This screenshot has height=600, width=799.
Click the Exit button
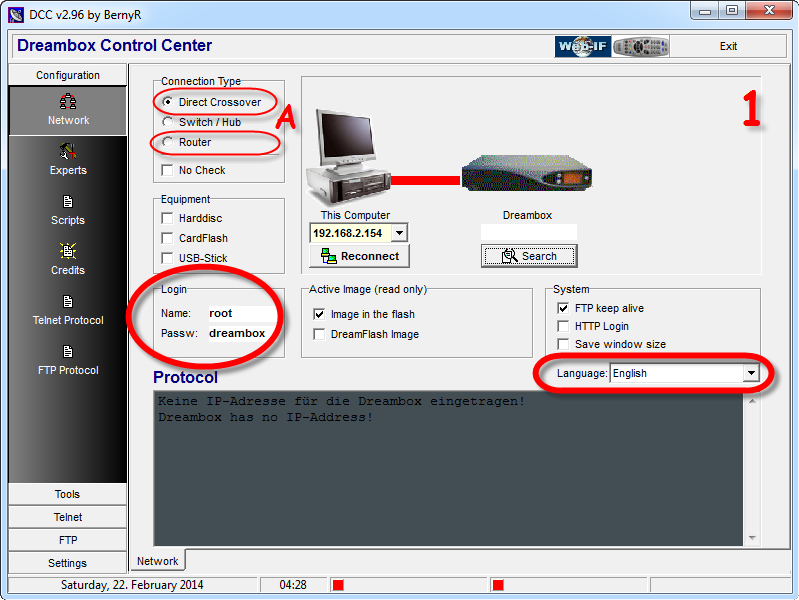click(x=728, y=46)
